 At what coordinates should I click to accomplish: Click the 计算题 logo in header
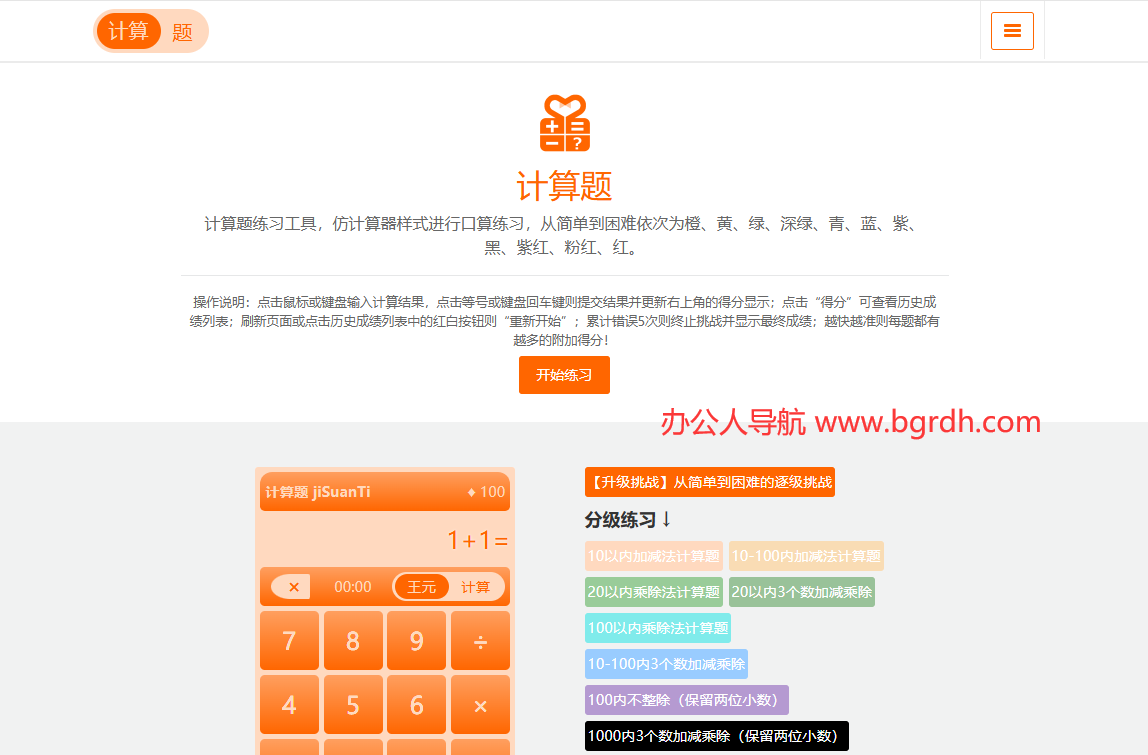pyautogui.click(x=151, y=31)
